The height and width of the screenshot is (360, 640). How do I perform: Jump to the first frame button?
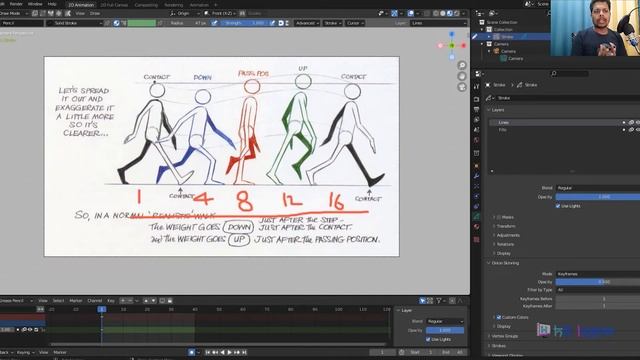(207, 352)
